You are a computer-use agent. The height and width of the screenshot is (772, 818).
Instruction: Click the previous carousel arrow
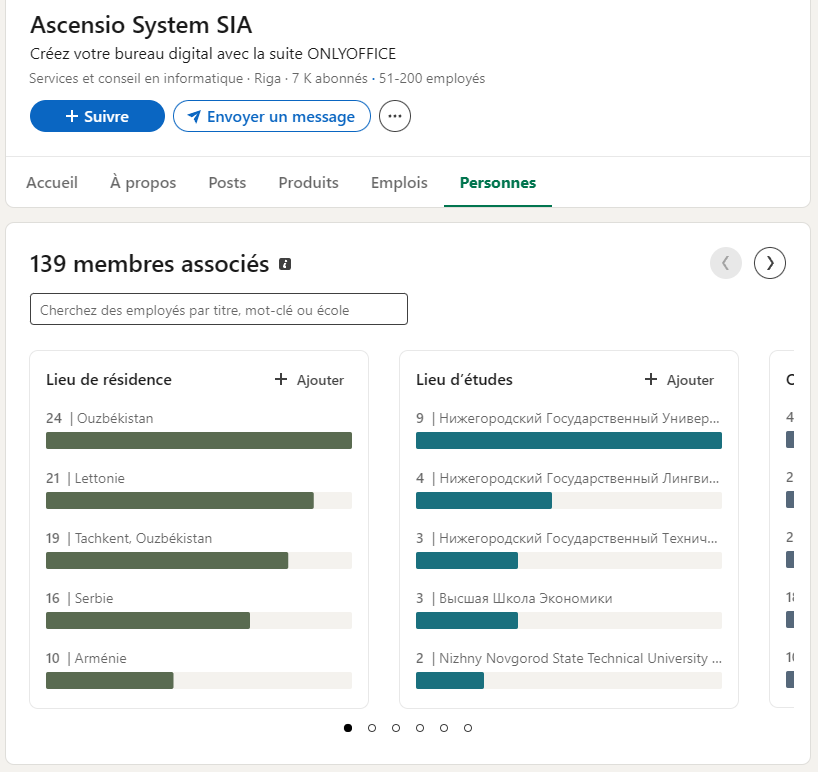tap(726, 263)
